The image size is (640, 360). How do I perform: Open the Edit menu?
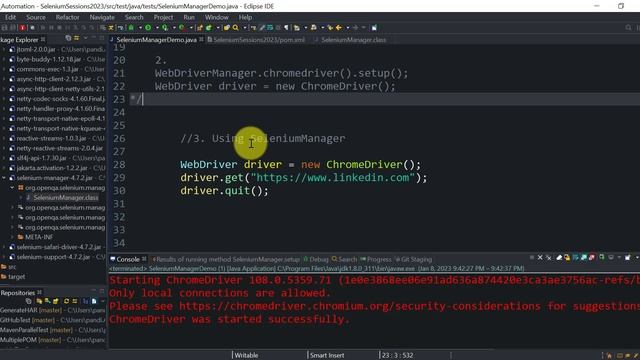coord(11,17)
